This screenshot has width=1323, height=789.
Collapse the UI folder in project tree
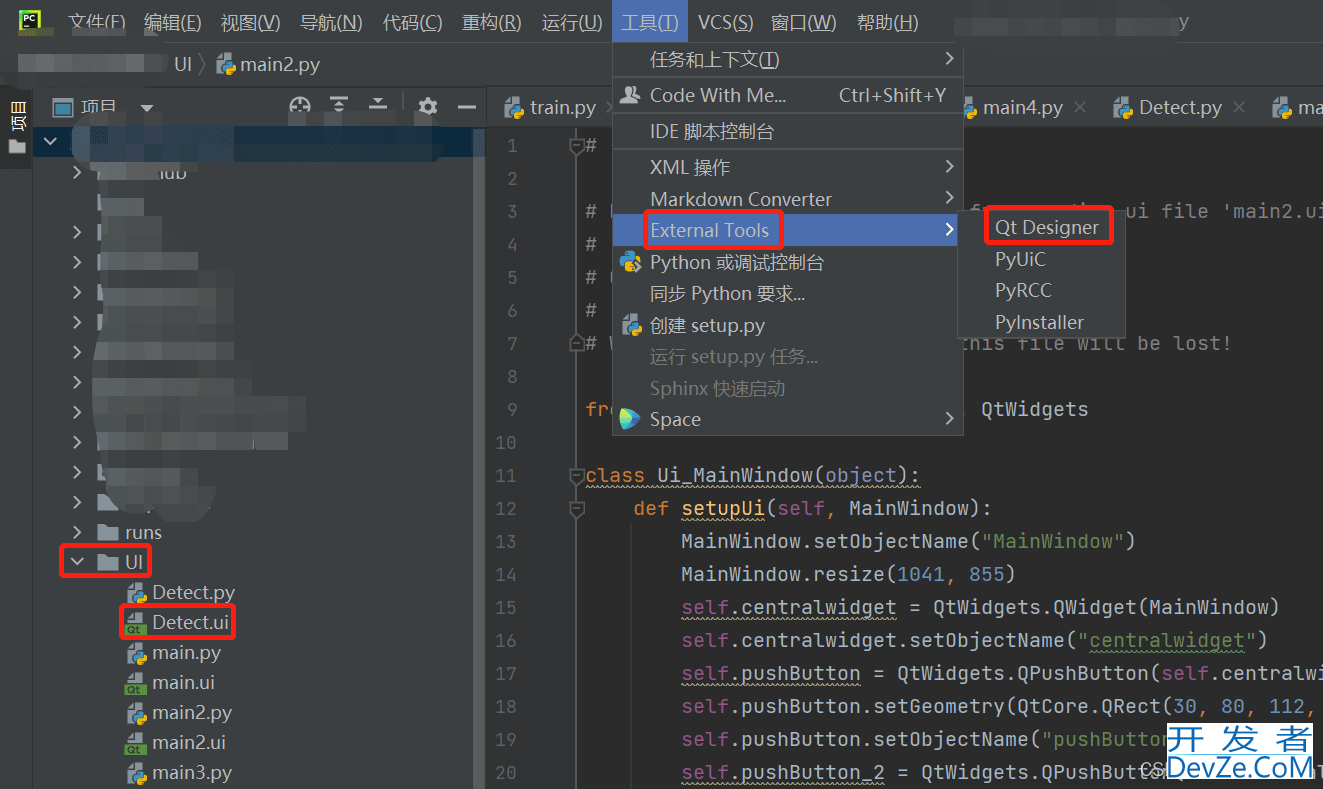77,562
